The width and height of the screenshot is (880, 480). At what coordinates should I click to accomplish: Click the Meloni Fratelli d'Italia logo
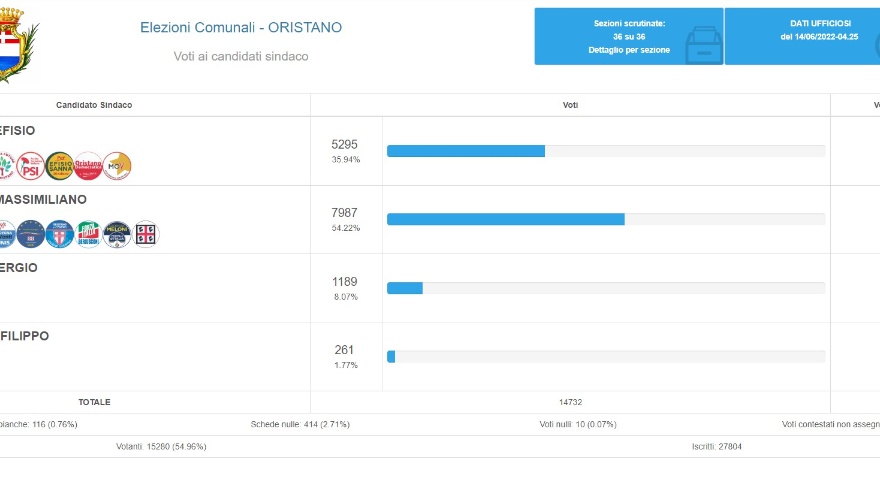(117, 234)
